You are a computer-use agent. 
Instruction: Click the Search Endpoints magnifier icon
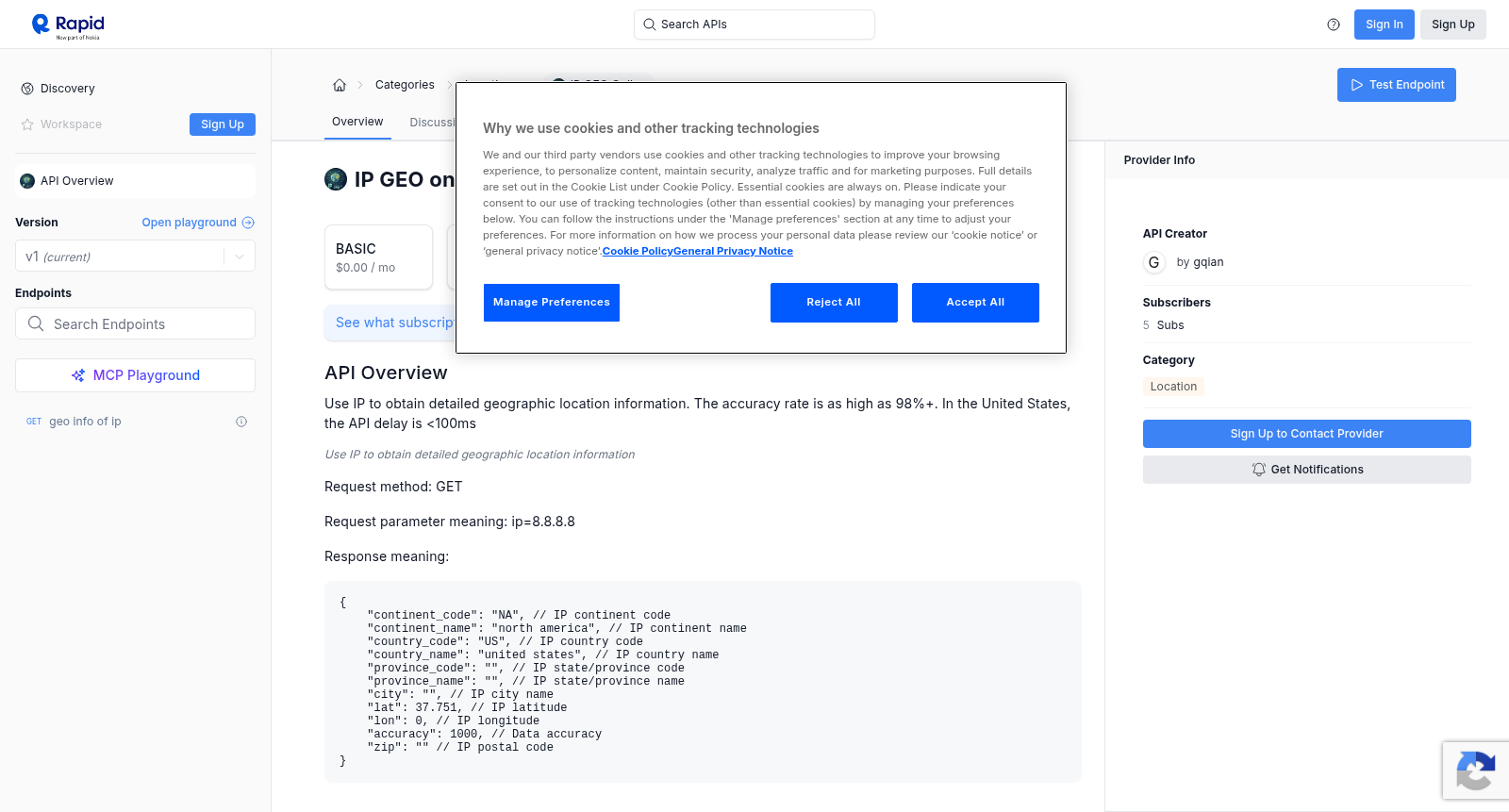tap(36, 323)
